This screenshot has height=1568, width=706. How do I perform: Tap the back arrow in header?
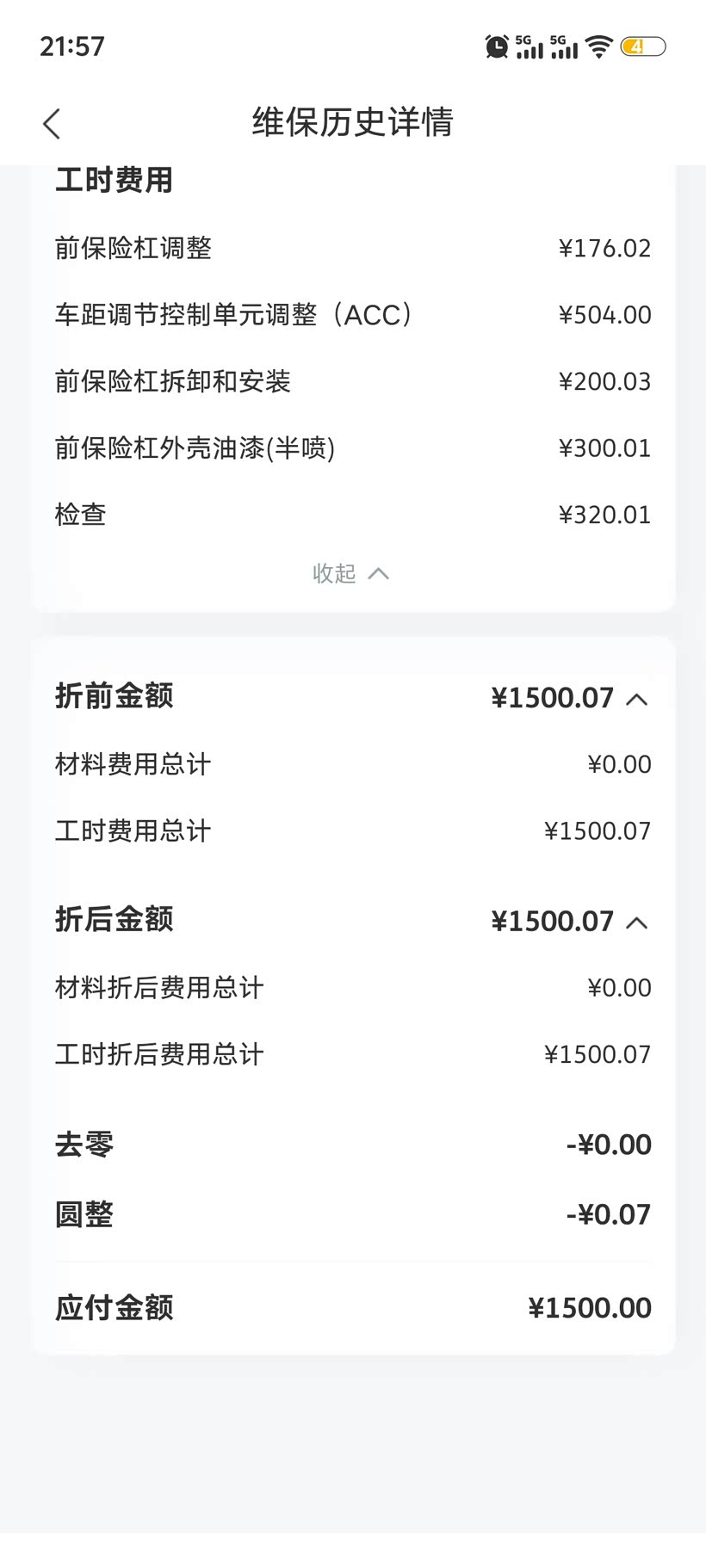click(52, 123)
